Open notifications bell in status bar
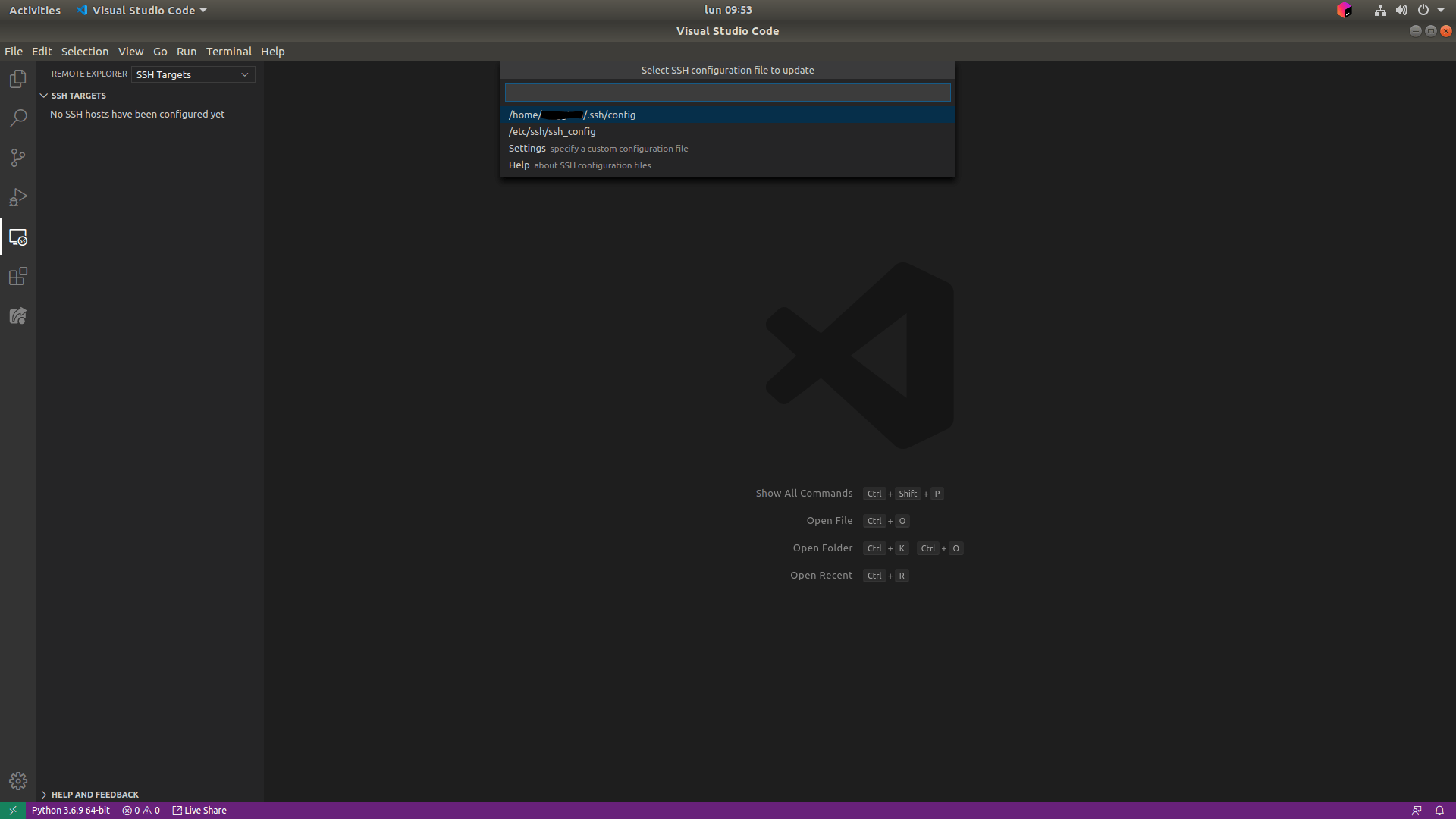1456x819 pixels. click(x=1439, y=811)
